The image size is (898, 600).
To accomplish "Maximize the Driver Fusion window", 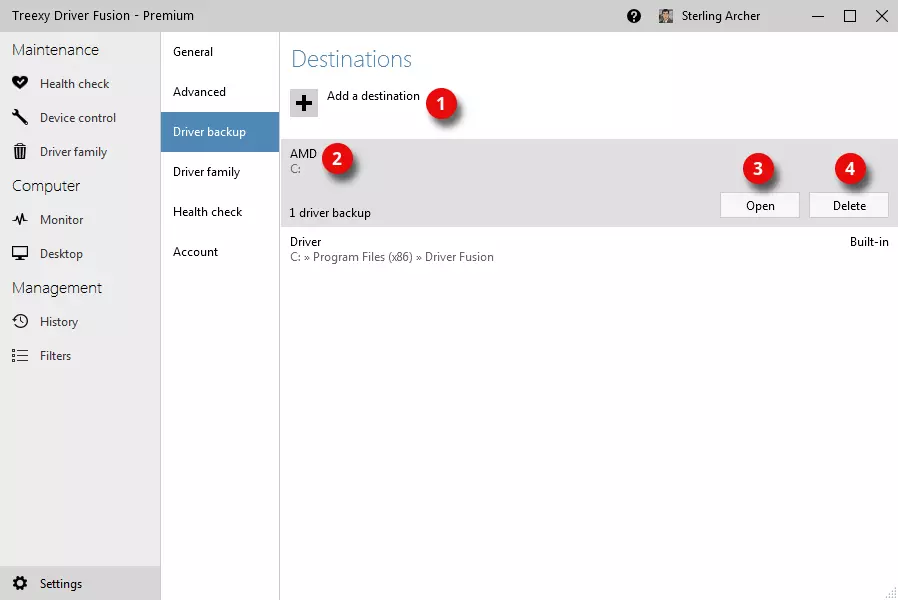I will click(x=850, y=16).
